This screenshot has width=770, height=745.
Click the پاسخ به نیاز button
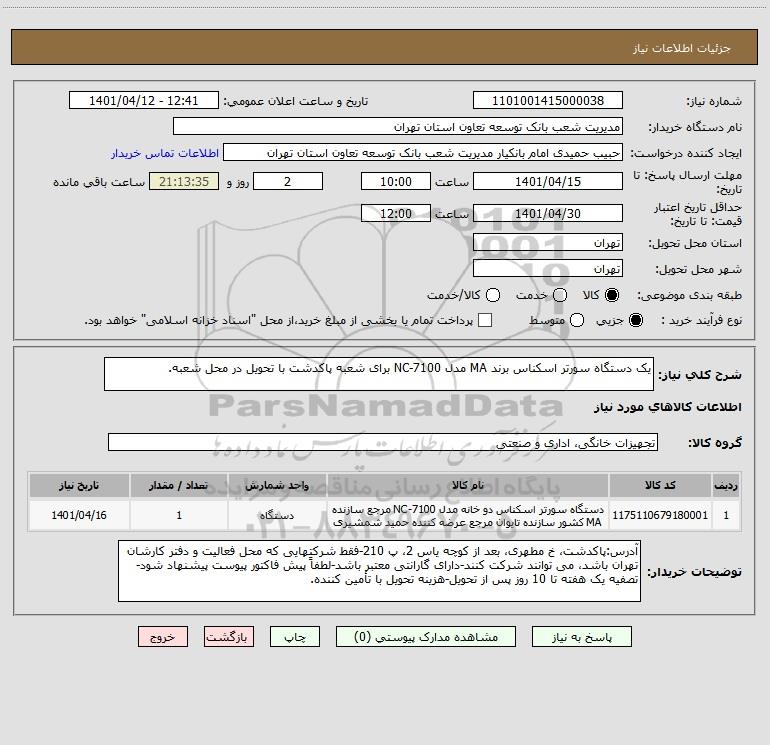(581, 637)
